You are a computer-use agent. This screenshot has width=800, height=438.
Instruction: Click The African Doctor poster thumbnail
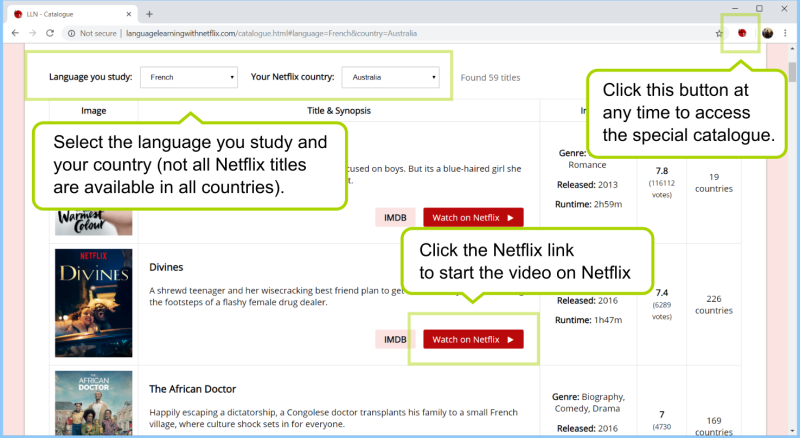93,403
